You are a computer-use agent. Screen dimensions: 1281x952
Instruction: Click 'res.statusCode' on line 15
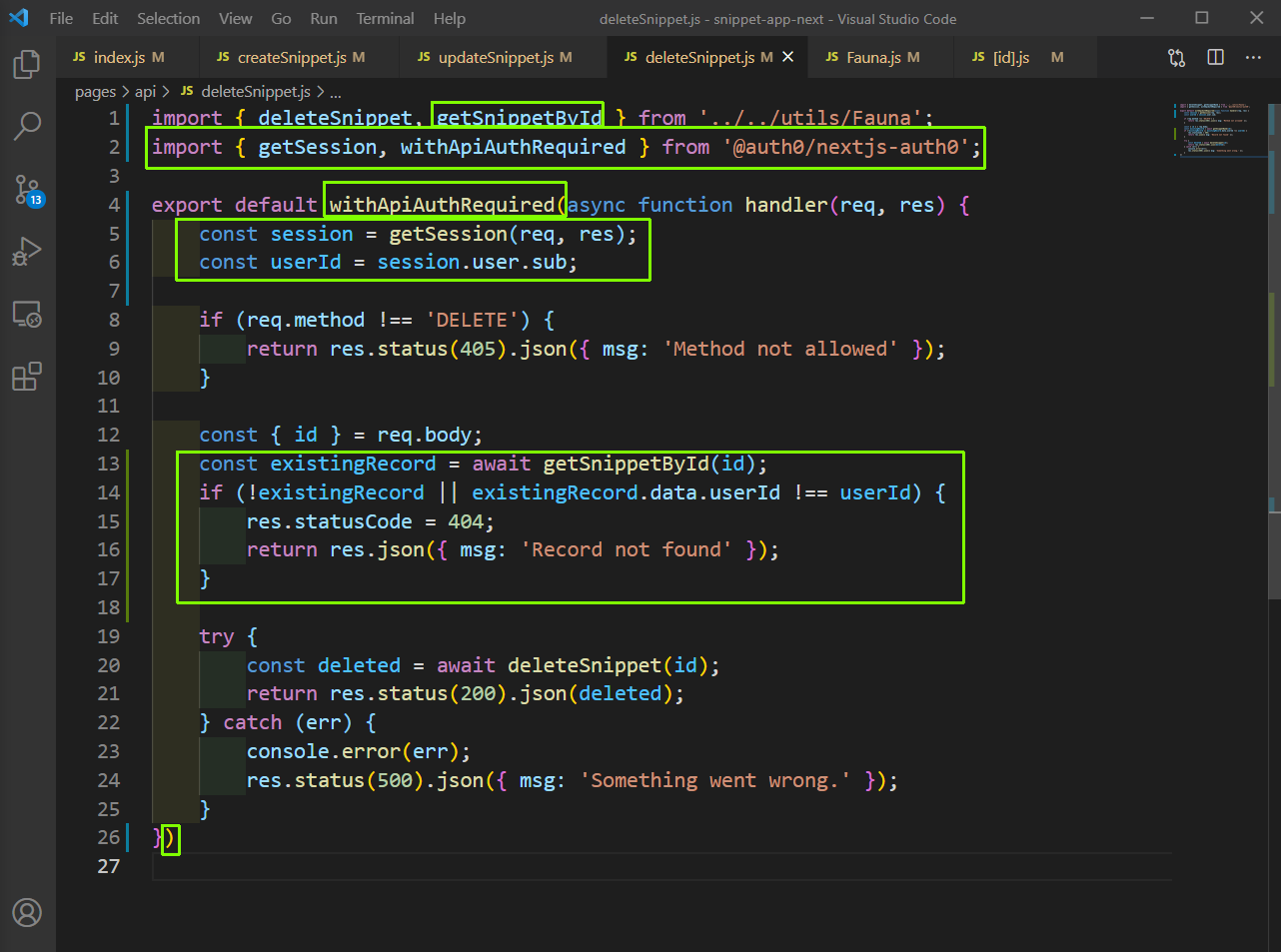329,521
